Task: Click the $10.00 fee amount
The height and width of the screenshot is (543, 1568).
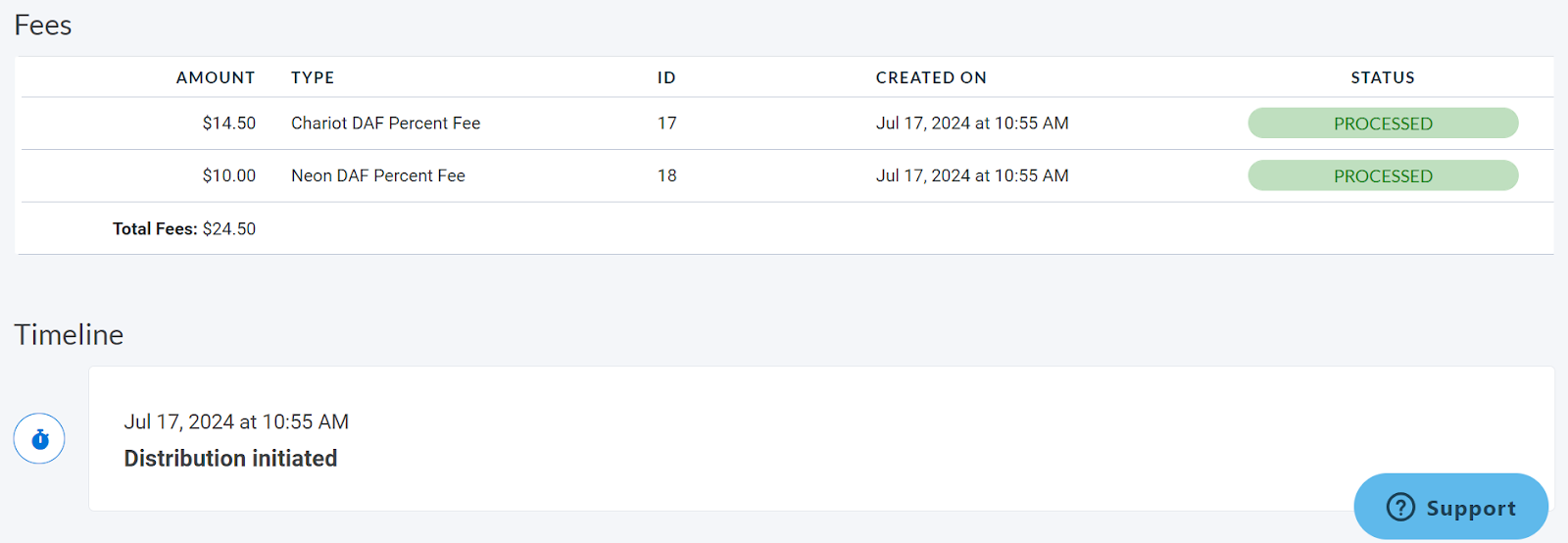Action: [x=229, y=176]
